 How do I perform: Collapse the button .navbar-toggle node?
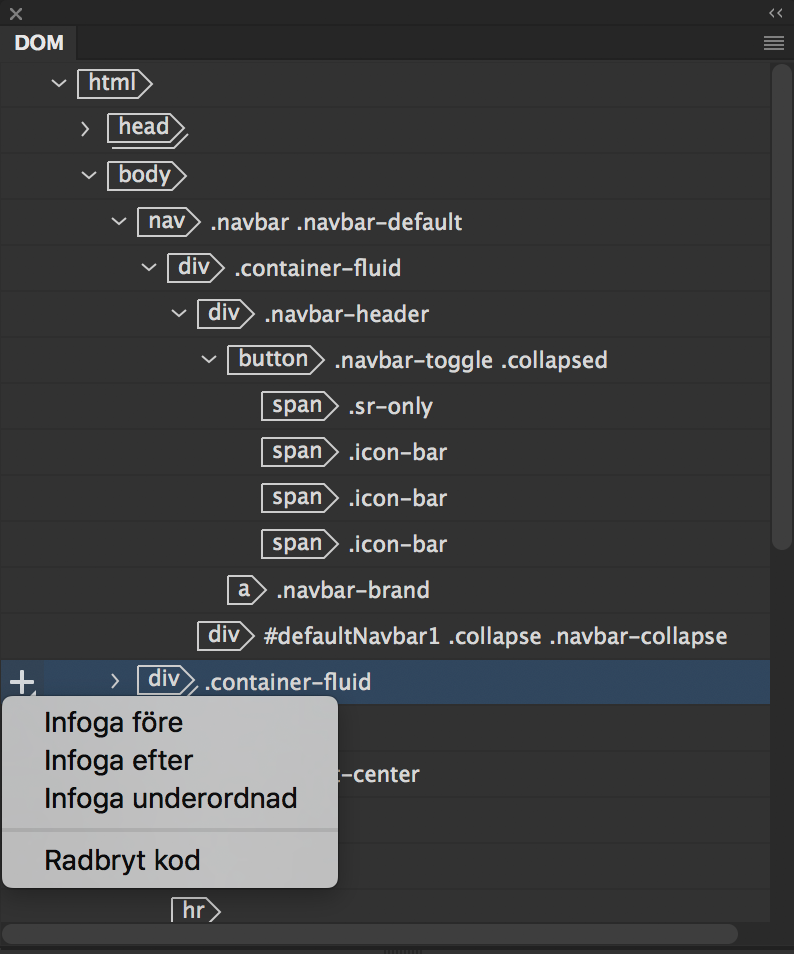pyautogui.click(x=209, y=359)
